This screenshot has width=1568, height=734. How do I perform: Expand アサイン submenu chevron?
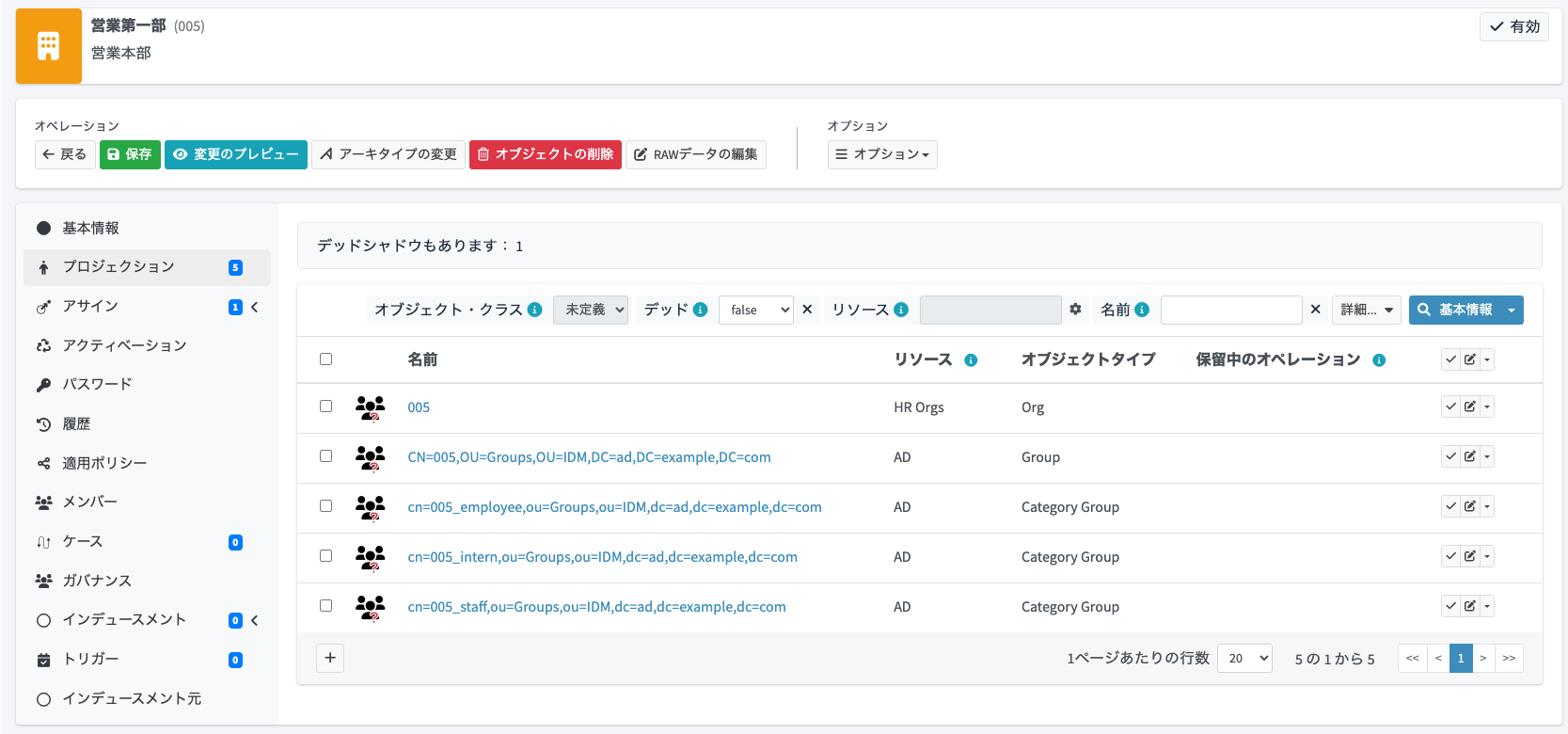coord(255,307)
